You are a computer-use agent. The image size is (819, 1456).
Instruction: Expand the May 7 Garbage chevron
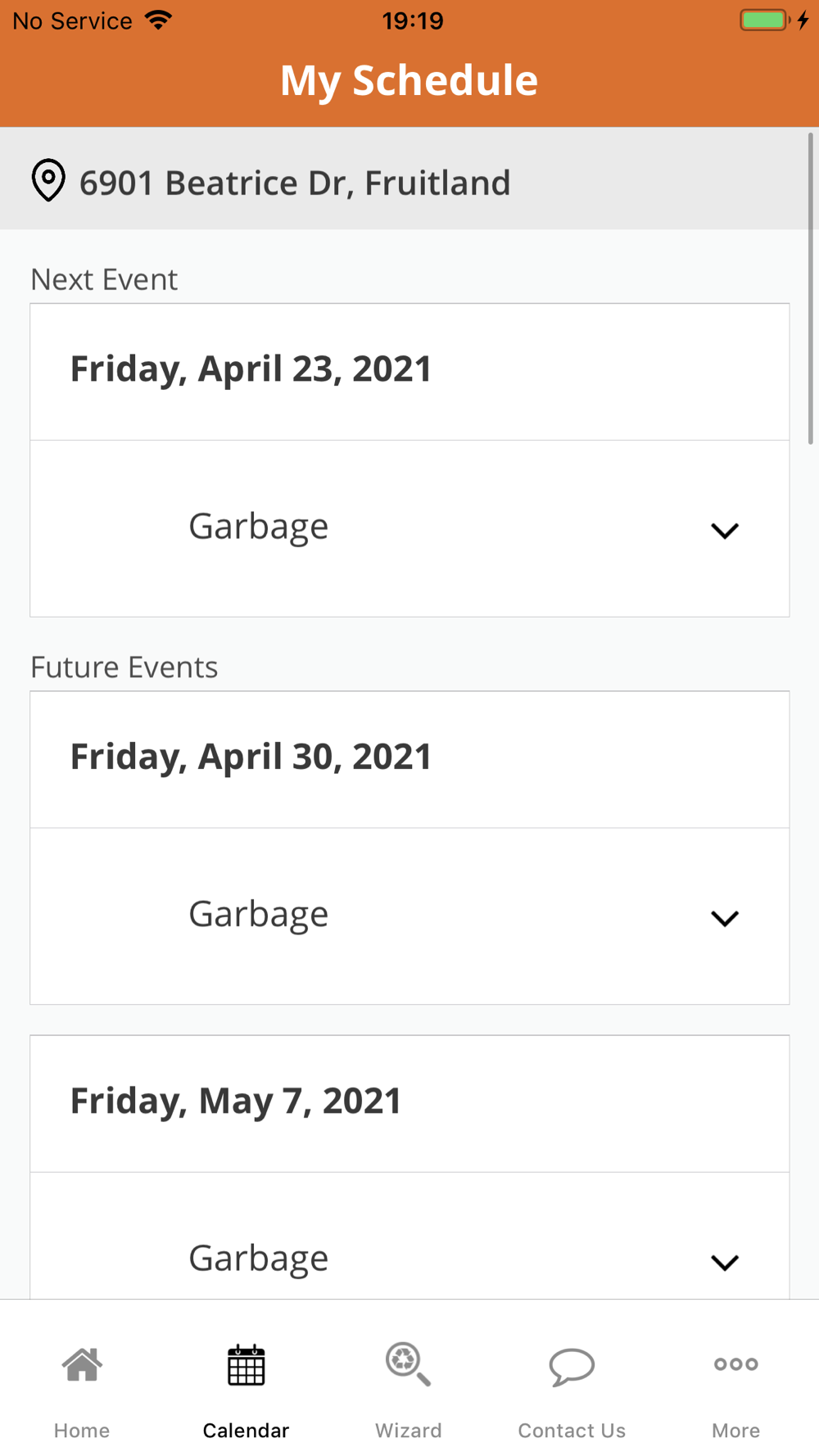pyautogui.click(x=725, y=1262)
